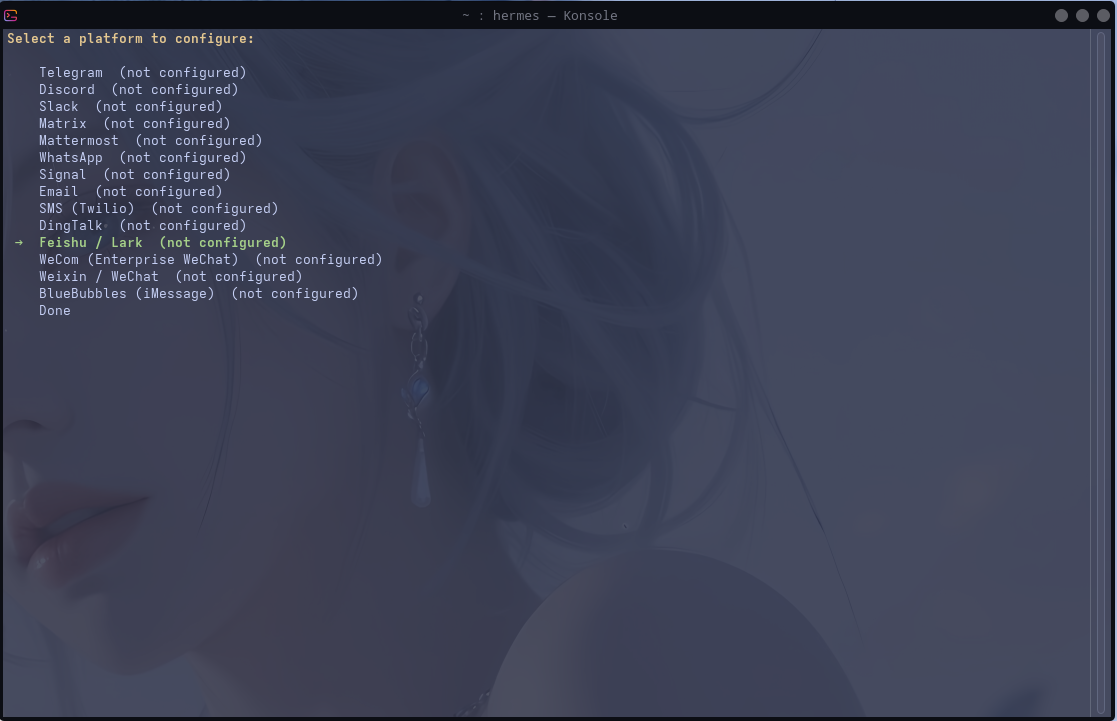The height and width of the screenshot is (721, 1117).
Task: Click the arrow cursor beside Feishu / Lark
Action: click(19, 243)
